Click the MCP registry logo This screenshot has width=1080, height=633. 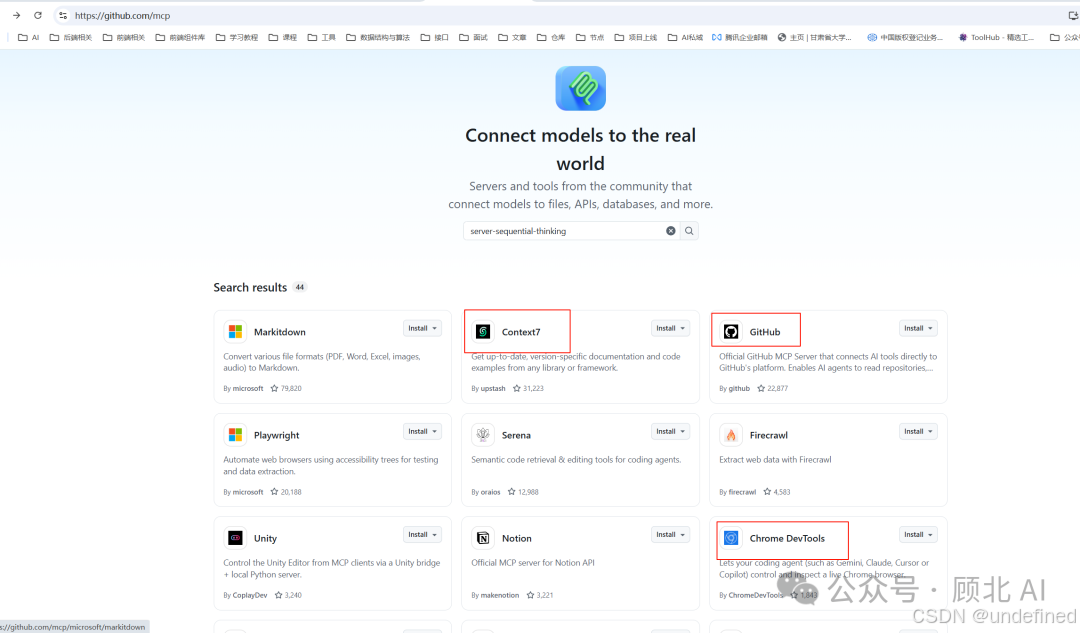pos(581,88)
